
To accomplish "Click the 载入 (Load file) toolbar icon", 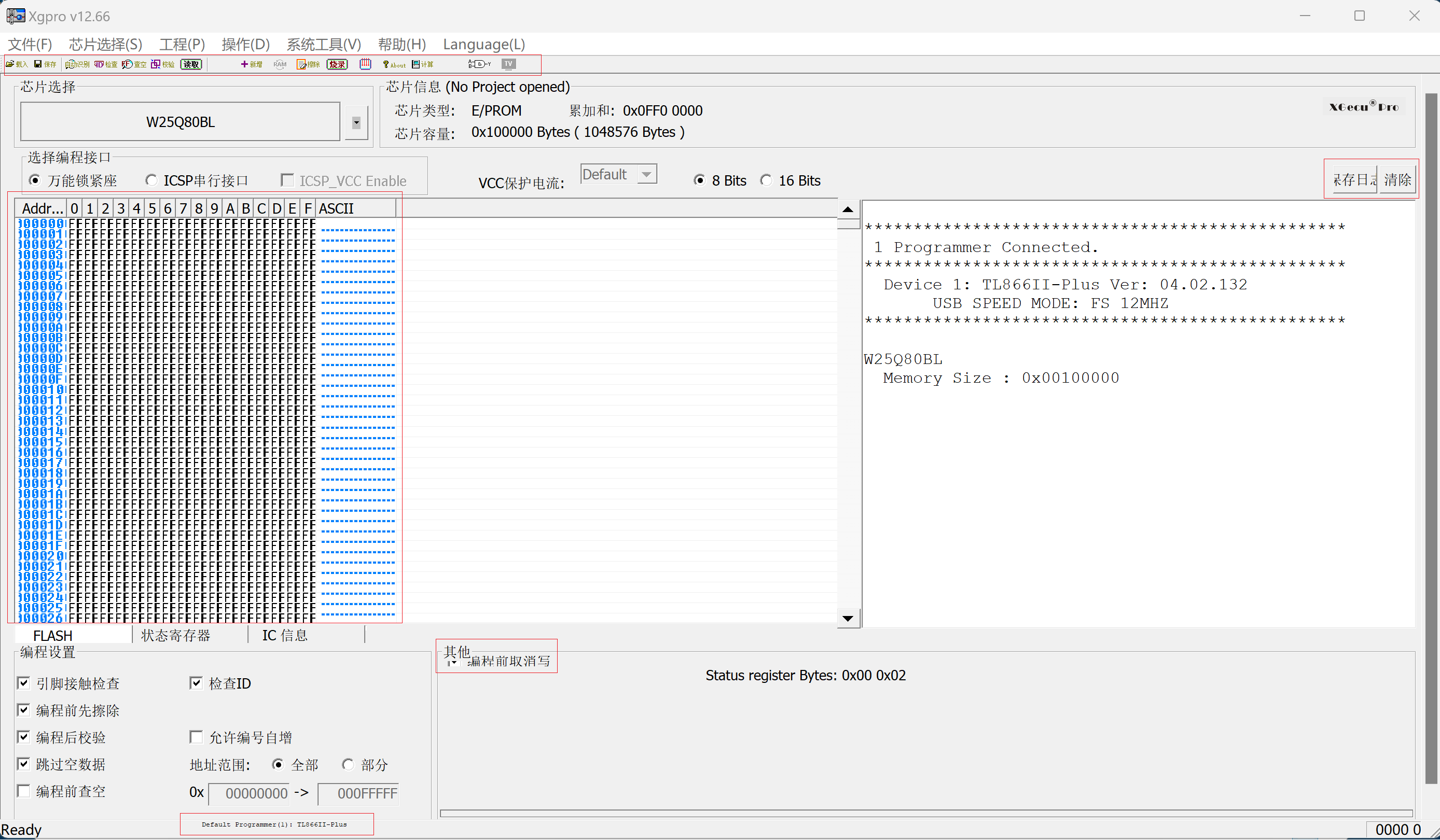I will [x=17, y=64].
